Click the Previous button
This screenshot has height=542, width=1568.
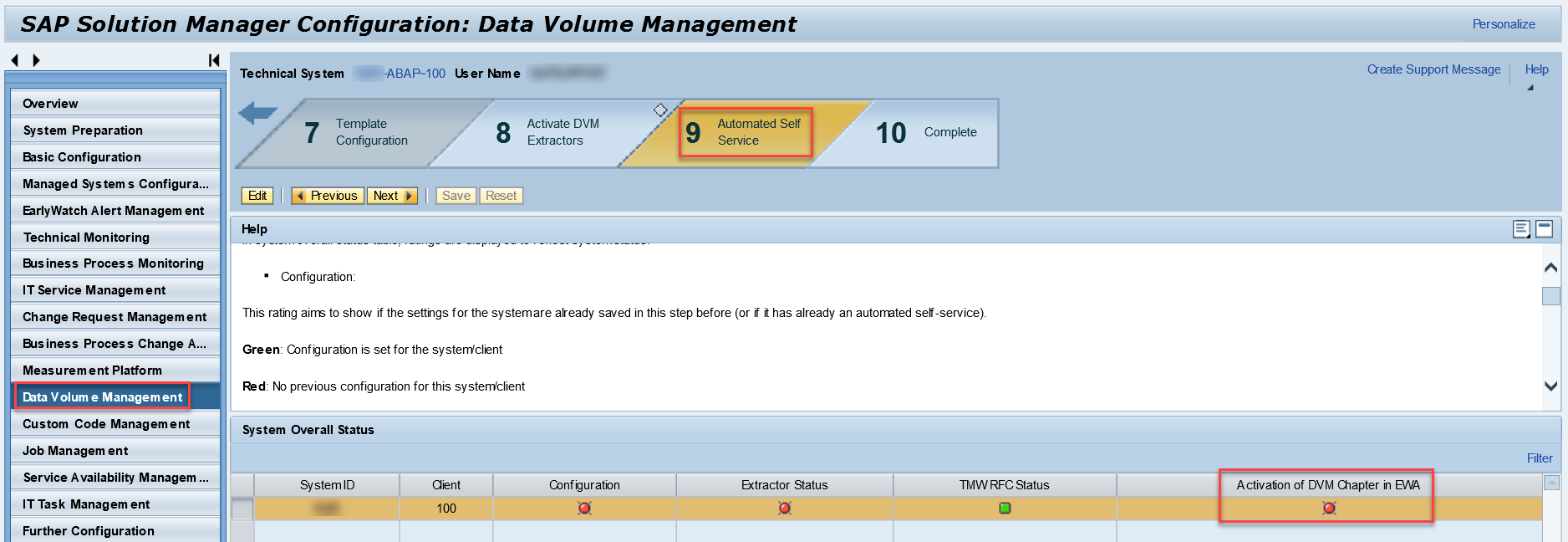[327, 196]
